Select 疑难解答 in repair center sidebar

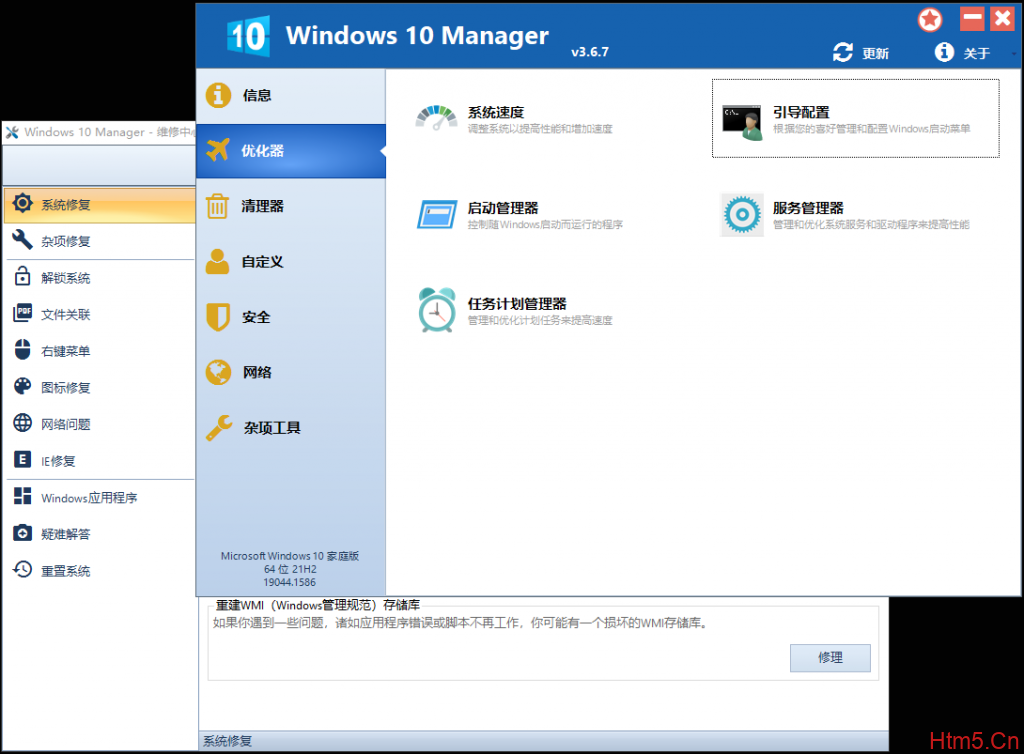click(x=99, y=535)
